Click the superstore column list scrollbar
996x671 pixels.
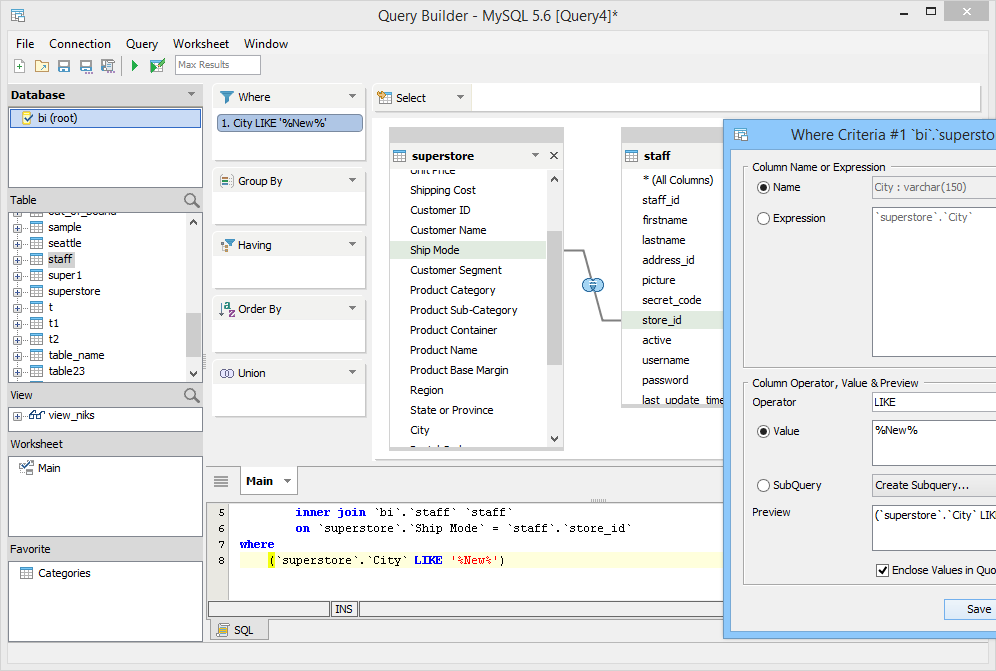tap(555, 298)
